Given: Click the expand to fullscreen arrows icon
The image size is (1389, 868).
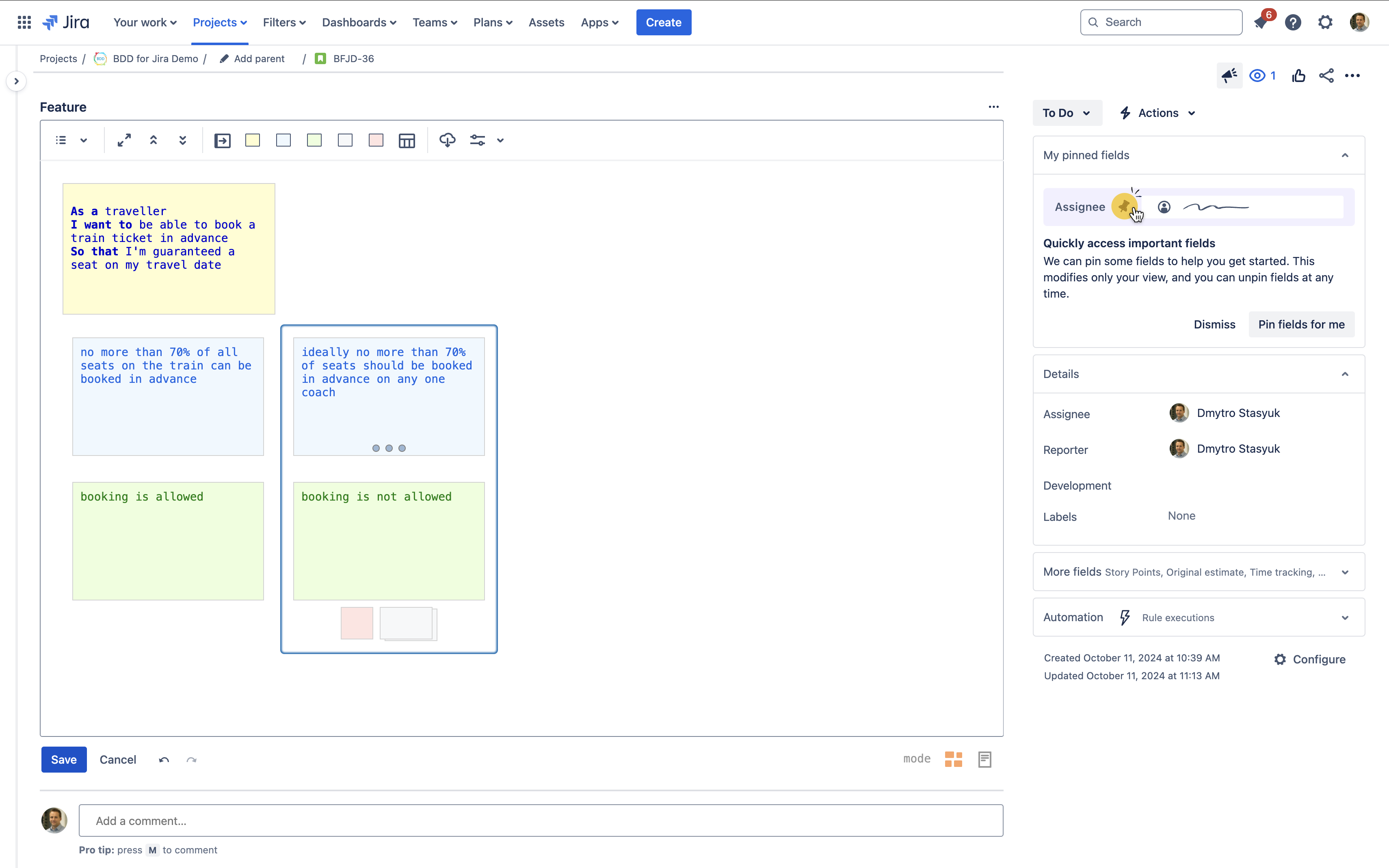Looking at the screenshot, I should [124, 140].
